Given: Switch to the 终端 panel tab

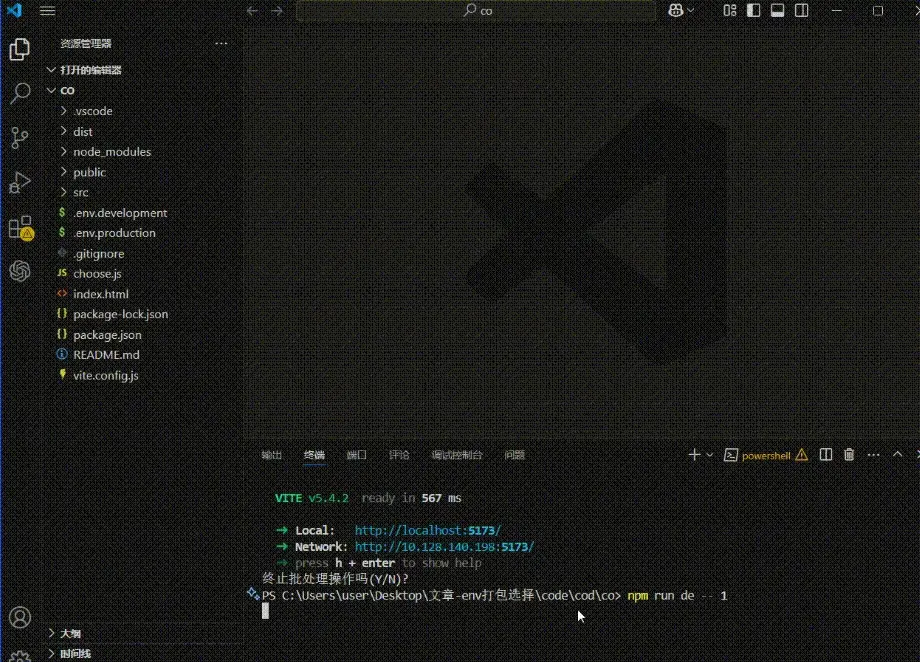Looking at the screenshot, I should (x=314, y=455).
